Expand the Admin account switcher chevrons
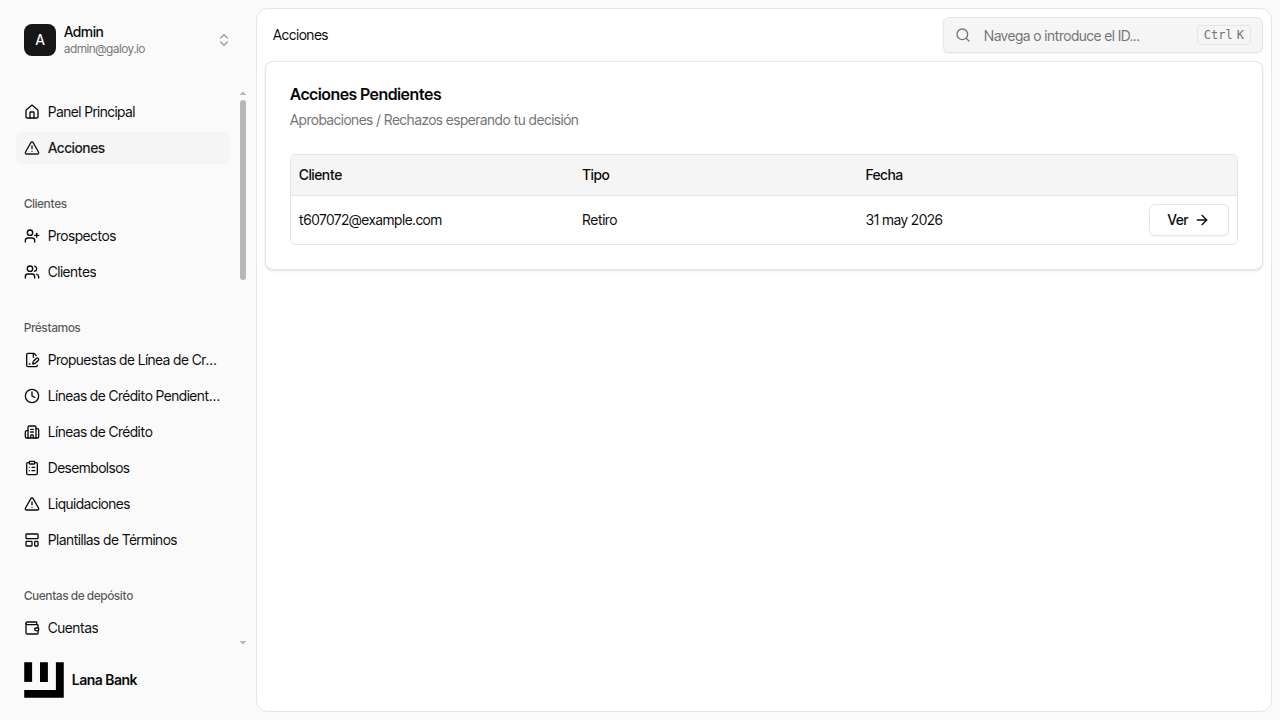Image resolution: width=1280 pixels, height=720 pixels. pyautogui.click(x=224, y=40)
